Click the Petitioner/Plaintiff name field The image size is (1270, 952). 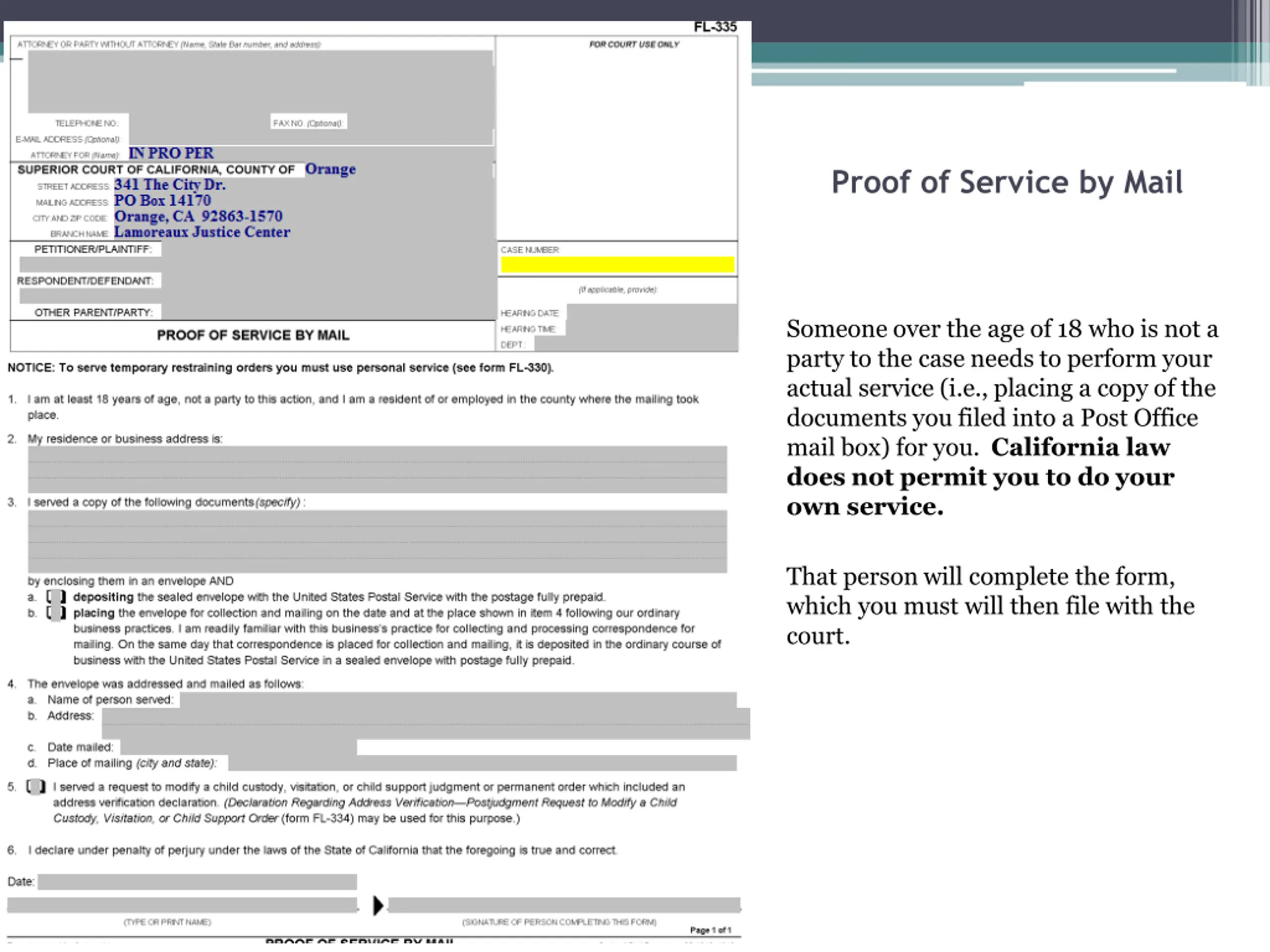[257, 265]
